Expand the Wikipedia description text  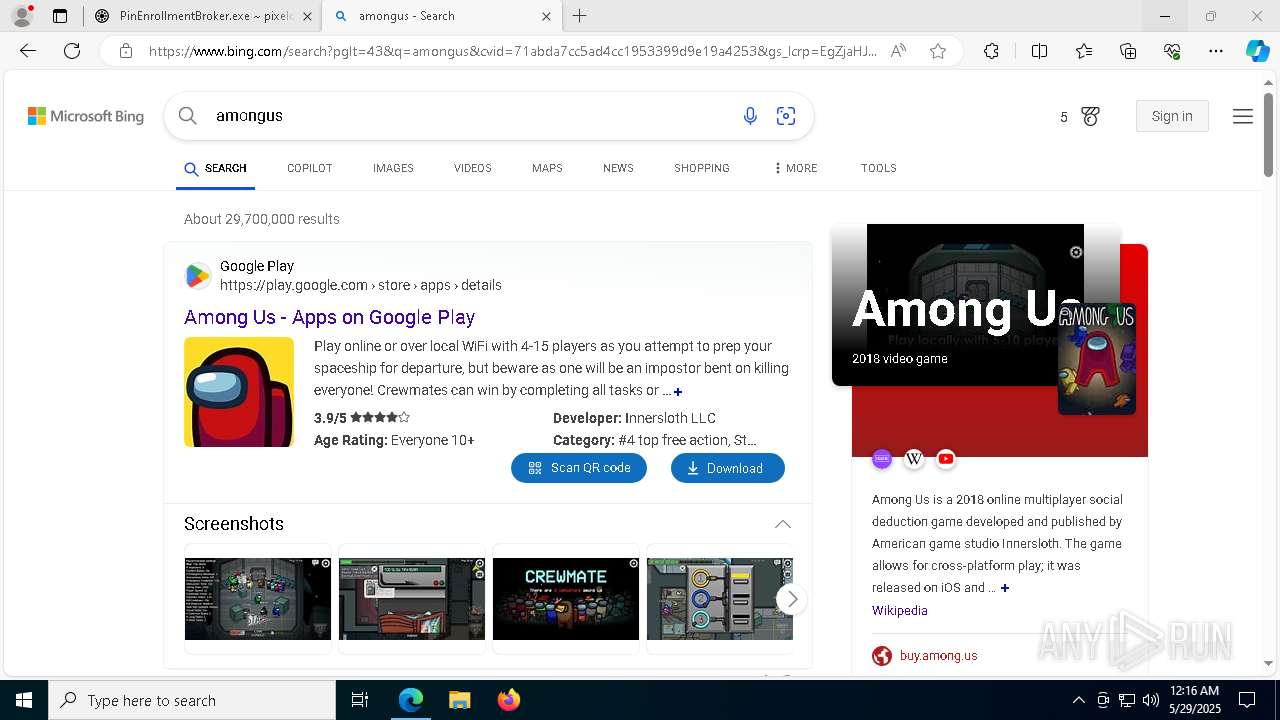1005,588
